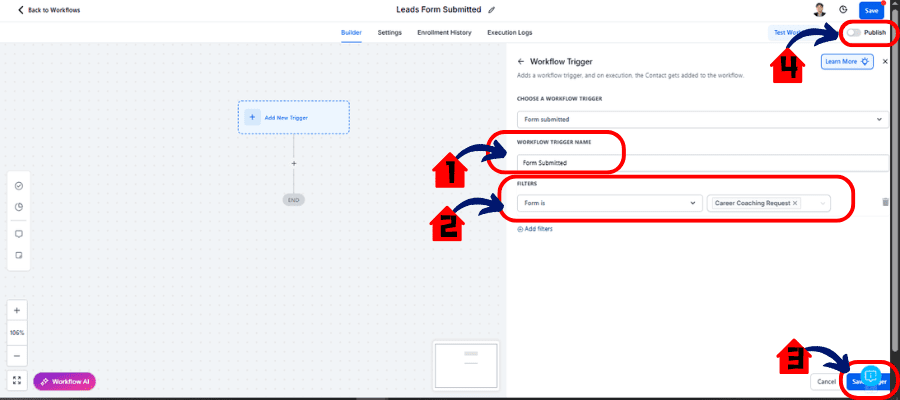This screenshot has height=400, width=900.
Task: Click the checkmark circle sidebar icon
Action: click(18, 186)
